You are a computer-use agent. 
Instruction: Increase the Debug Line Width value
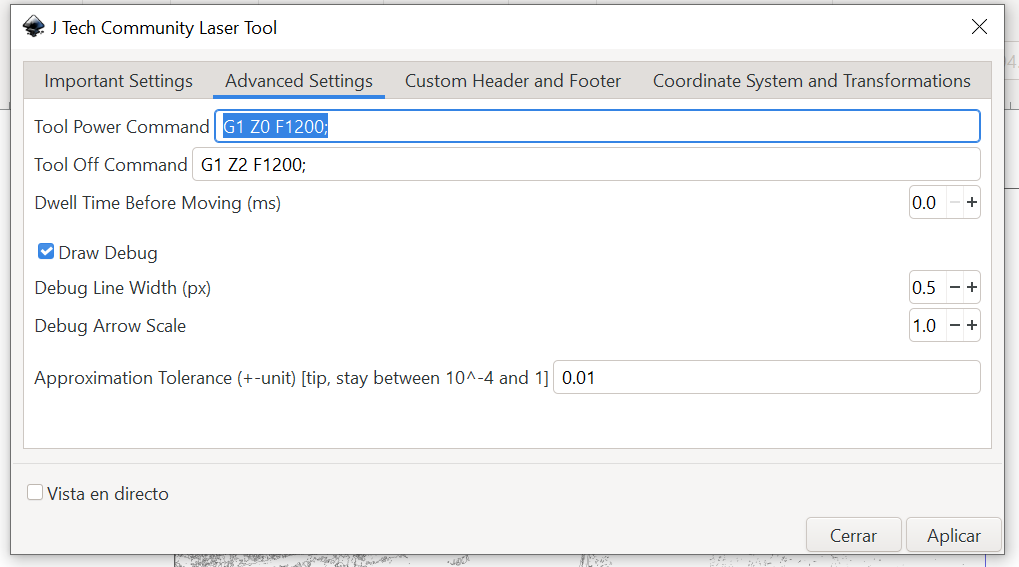pos(972,288)
